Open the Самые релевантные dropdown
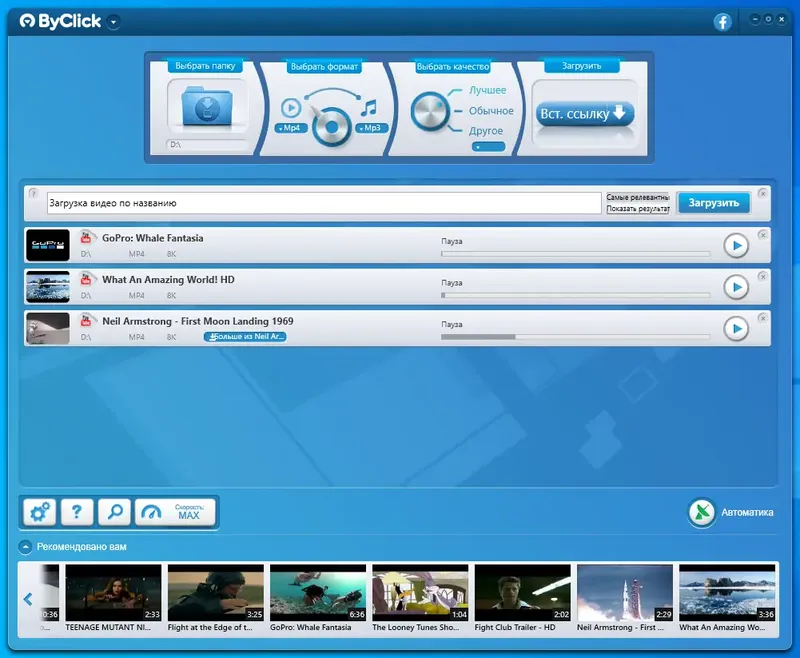 click(638, 197)
